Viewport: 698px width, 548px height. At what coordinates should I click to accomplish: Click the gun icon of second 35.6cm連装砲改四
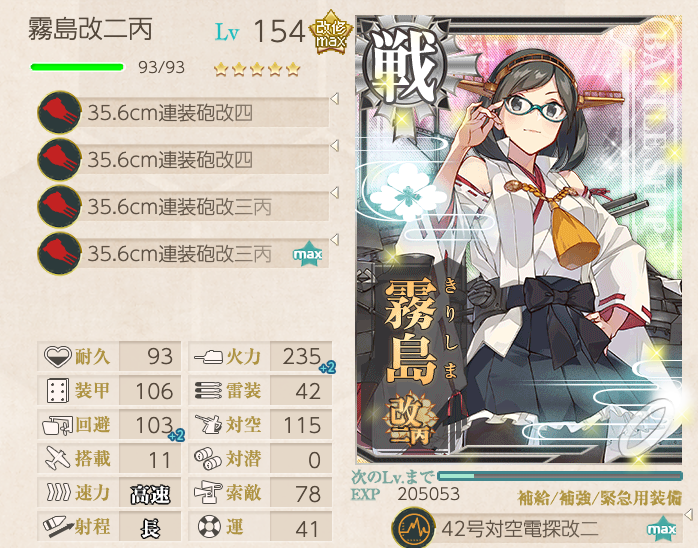59,159
